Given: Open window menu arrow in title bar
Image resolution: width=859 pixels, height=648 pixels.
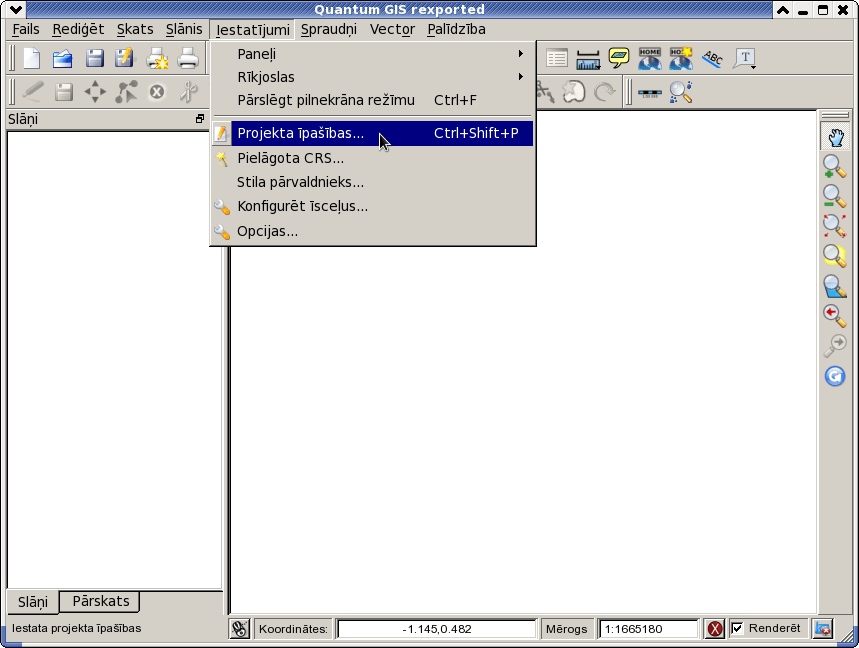Looking at the screenshot, I should click(x=16, y=9).
